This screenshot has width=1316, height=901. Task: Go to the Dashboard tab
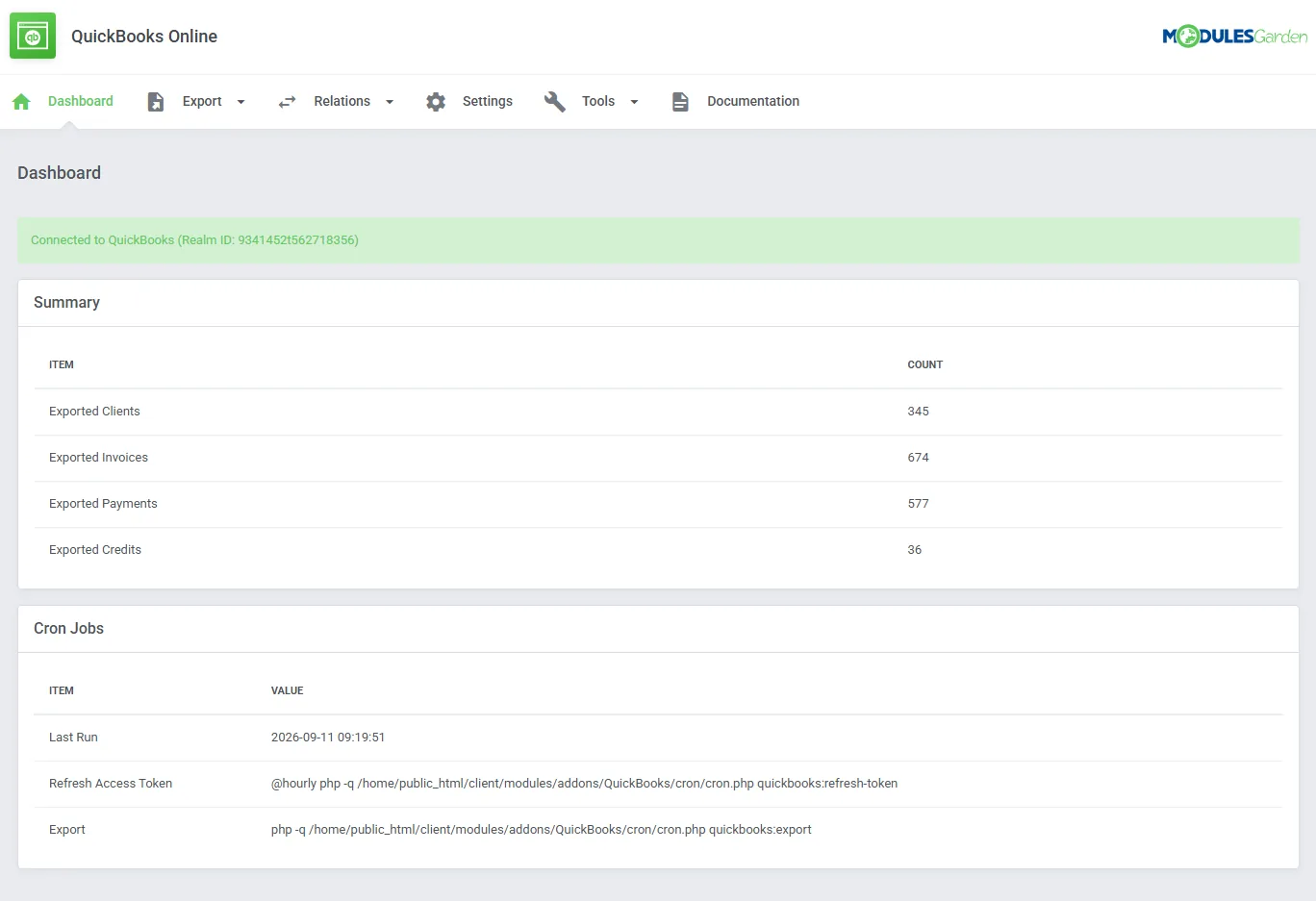tap(81, 101)
